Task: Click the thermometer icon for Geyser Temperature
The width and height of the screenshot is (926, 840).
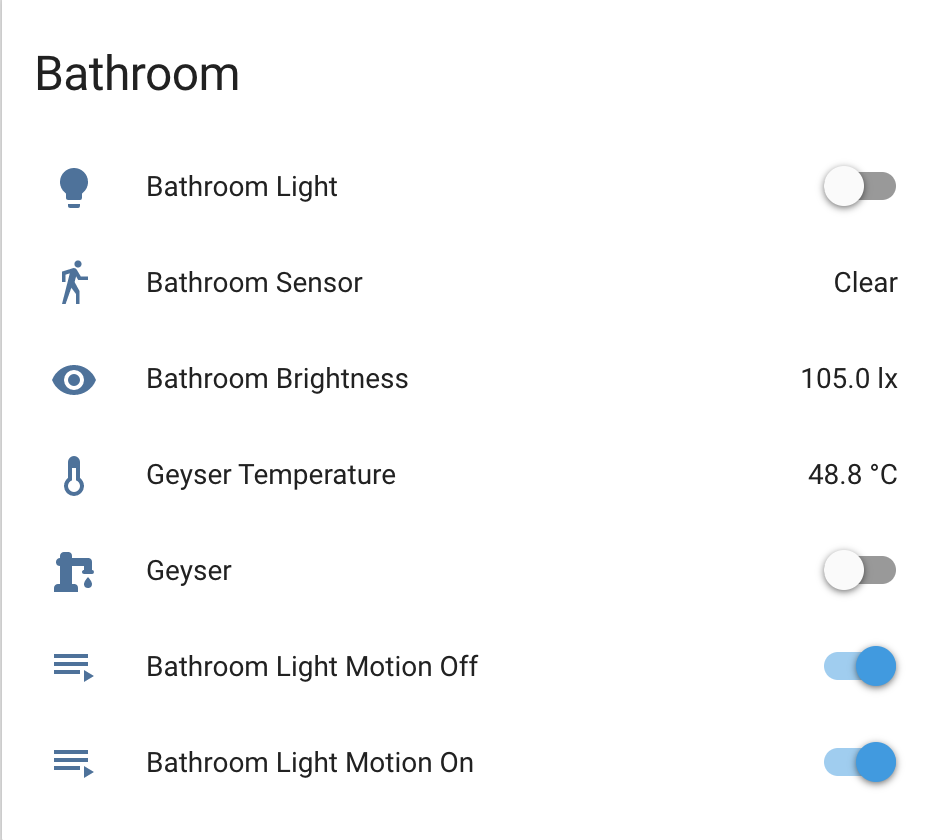Action: coord(73,475)
